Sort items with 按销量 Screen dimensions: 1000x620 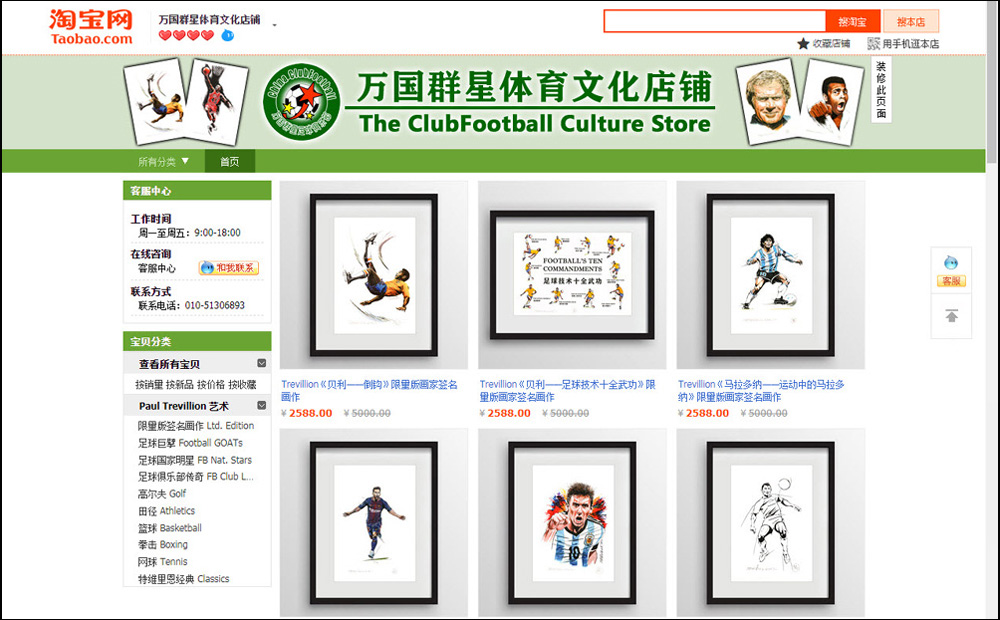149,385
